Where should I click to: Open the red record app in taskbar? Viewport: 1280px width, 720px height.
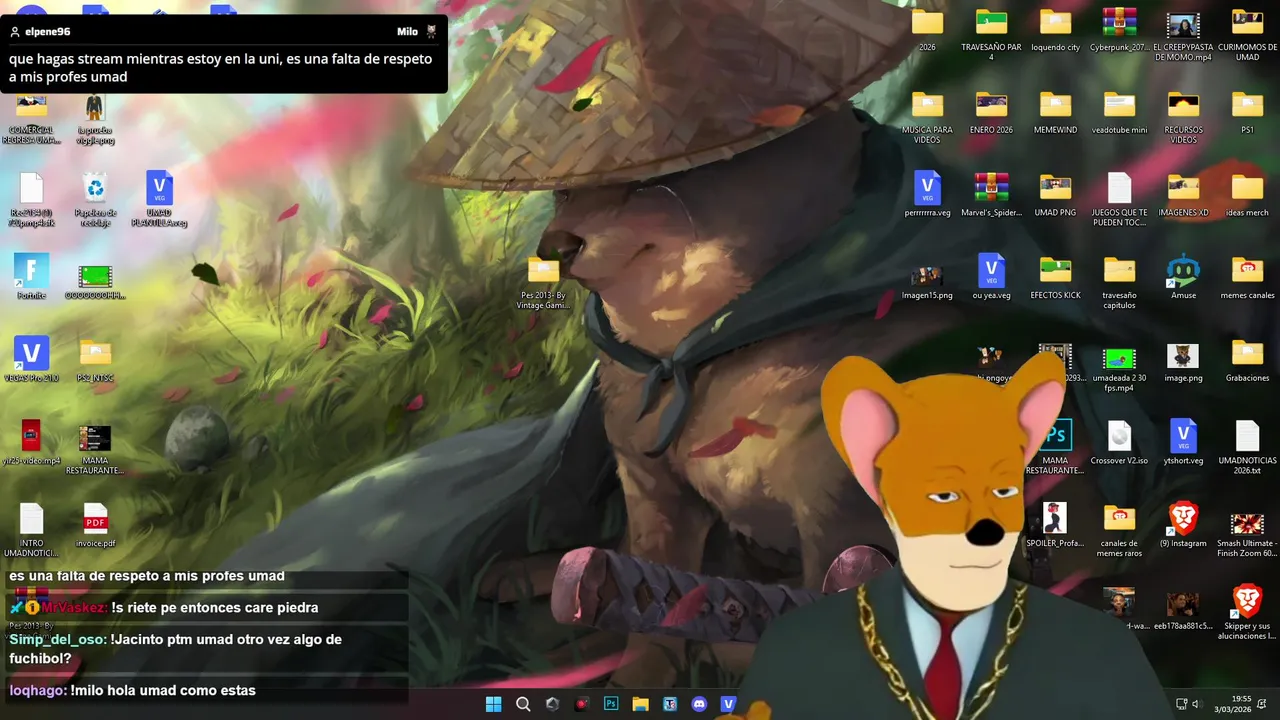582,704
